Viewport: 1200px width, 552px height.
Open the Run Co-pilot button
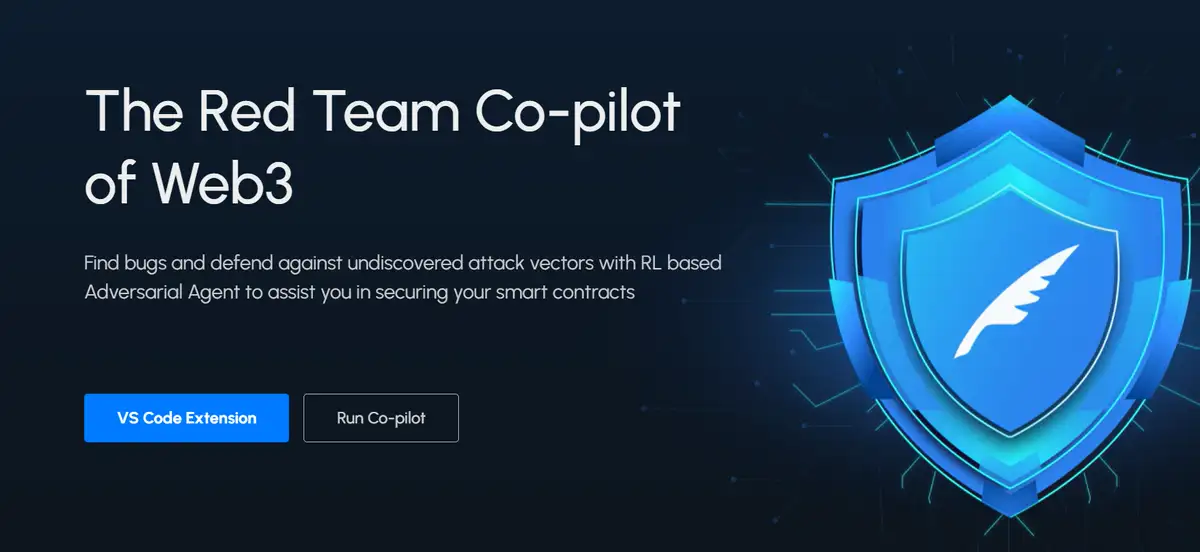click(x=381, y=418)
